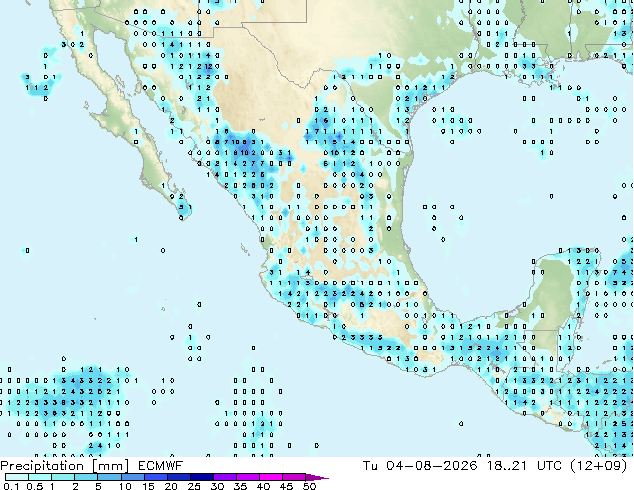Click the over-50 arrow tip of legend

pyautogui.click(x=317, y=478)
